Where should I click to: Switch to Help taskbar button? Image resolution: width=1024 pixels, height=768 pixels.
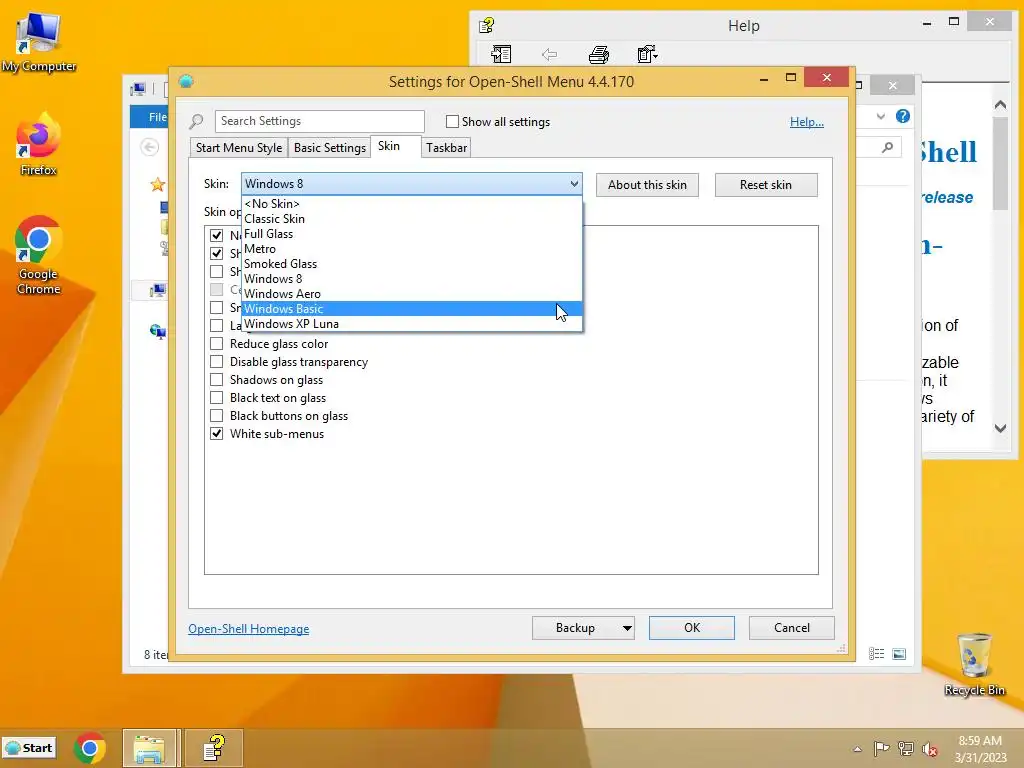click(214, 748)
